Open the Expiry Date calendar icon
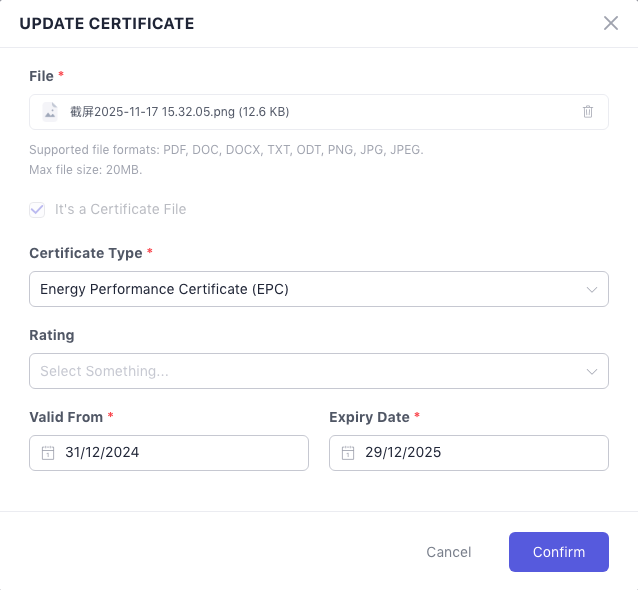This screenshot has width=638, height=590. pyautogui.click(x=348, y=453)
